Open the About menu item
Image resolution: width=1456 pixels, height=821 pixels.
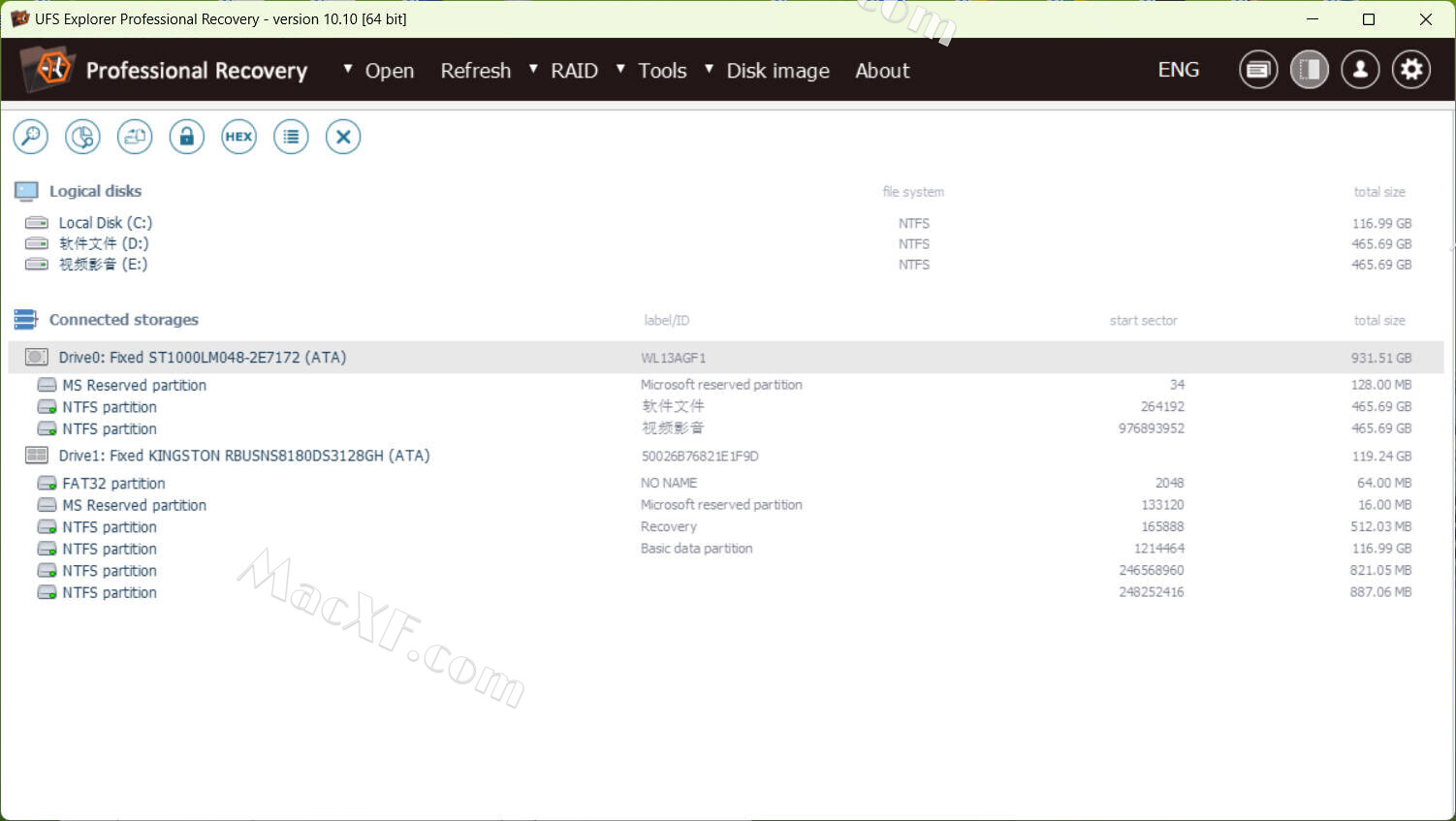point(882,71)
